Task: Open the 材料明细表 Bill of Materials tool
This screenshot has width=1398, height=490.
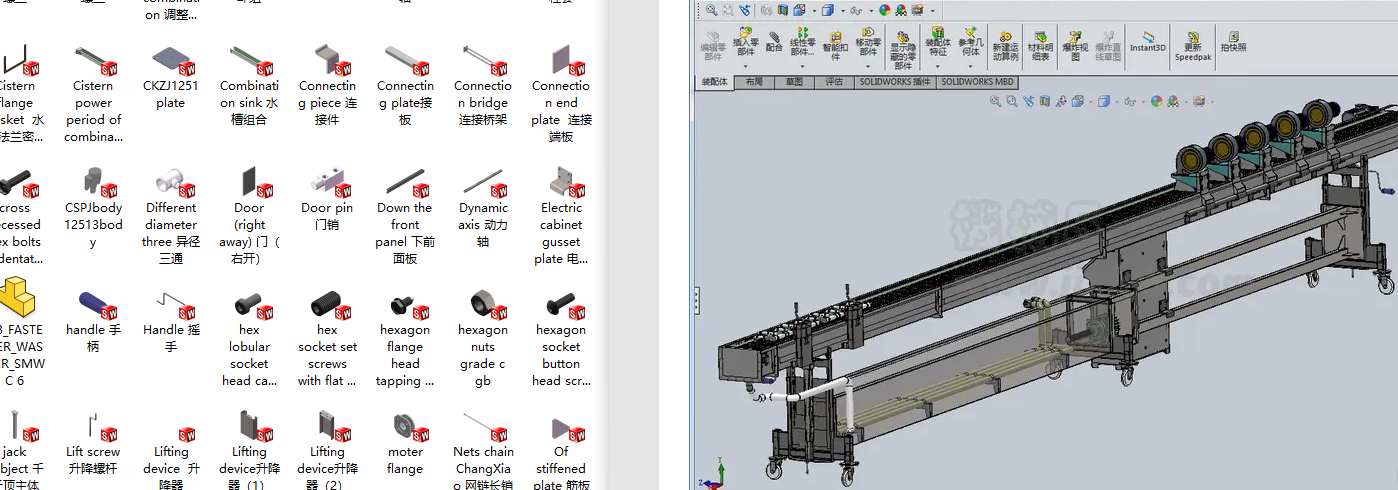Action: [x=1041, y=45]
